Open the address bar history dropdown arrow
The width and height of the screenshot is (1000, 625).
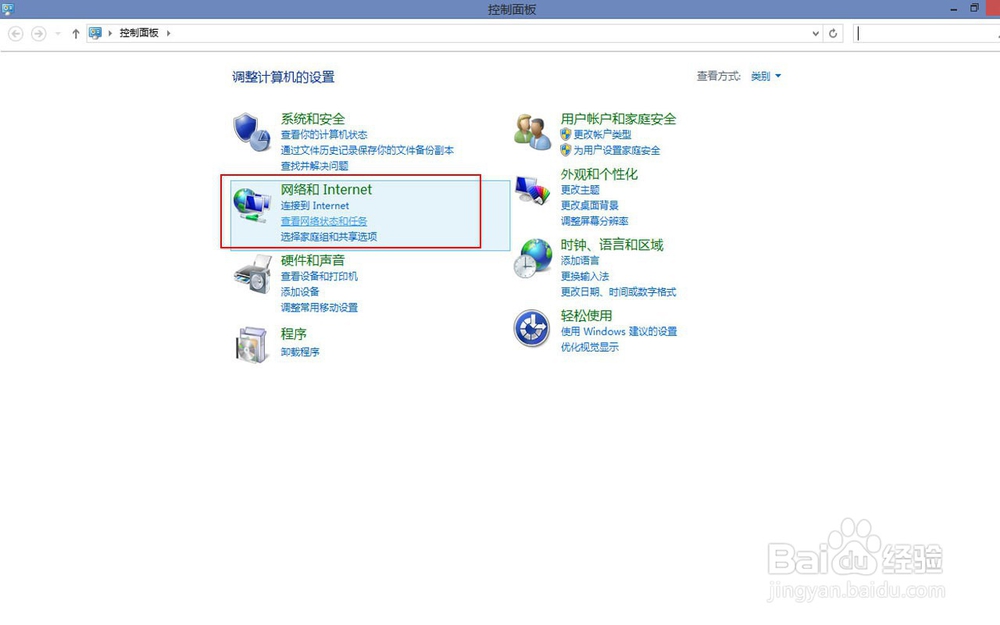tap(814, 33)
